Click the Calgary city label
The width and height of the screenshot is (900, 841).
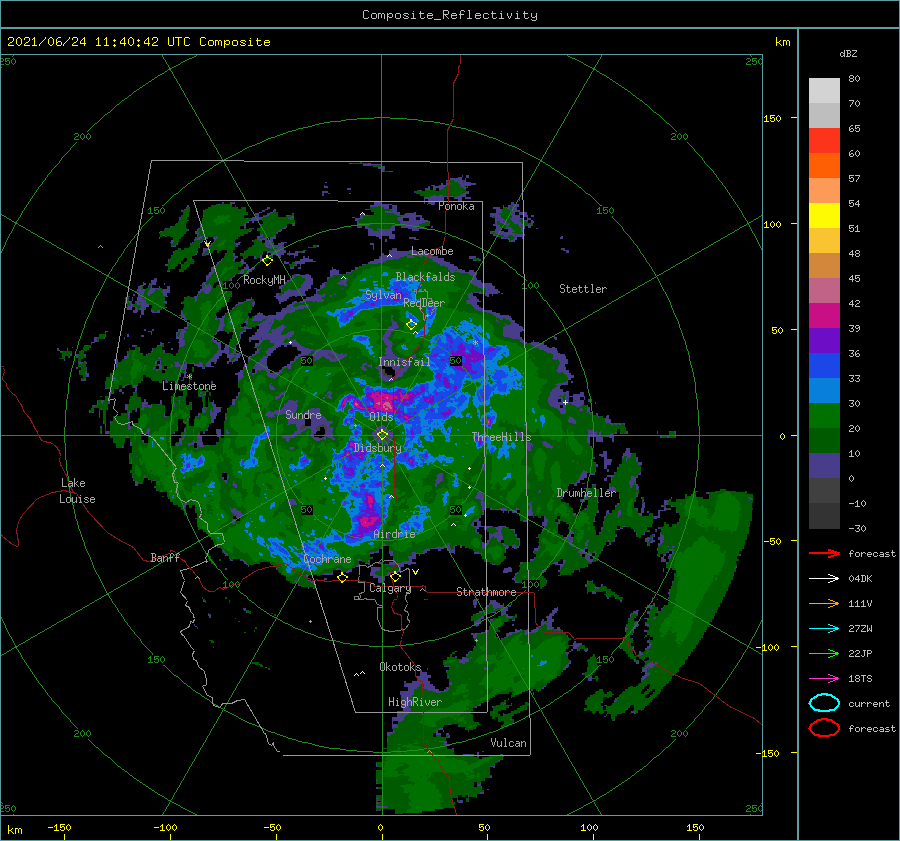pos(390,588)
